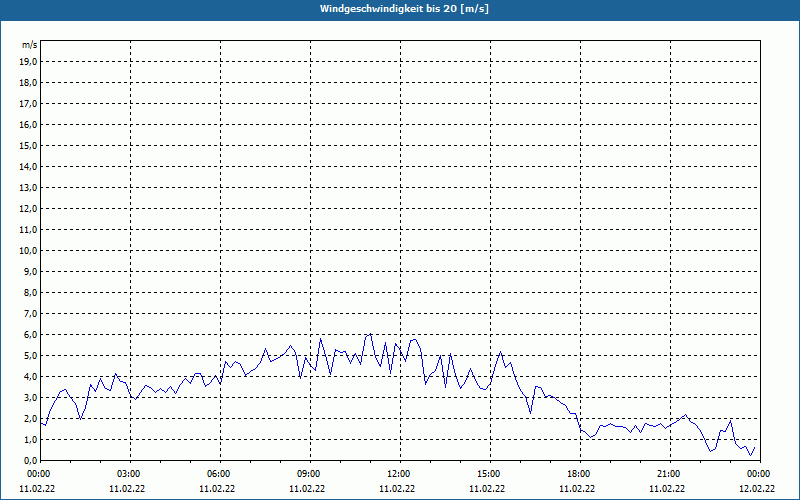Select the "15,0" y-axis label

pos(28,145)
